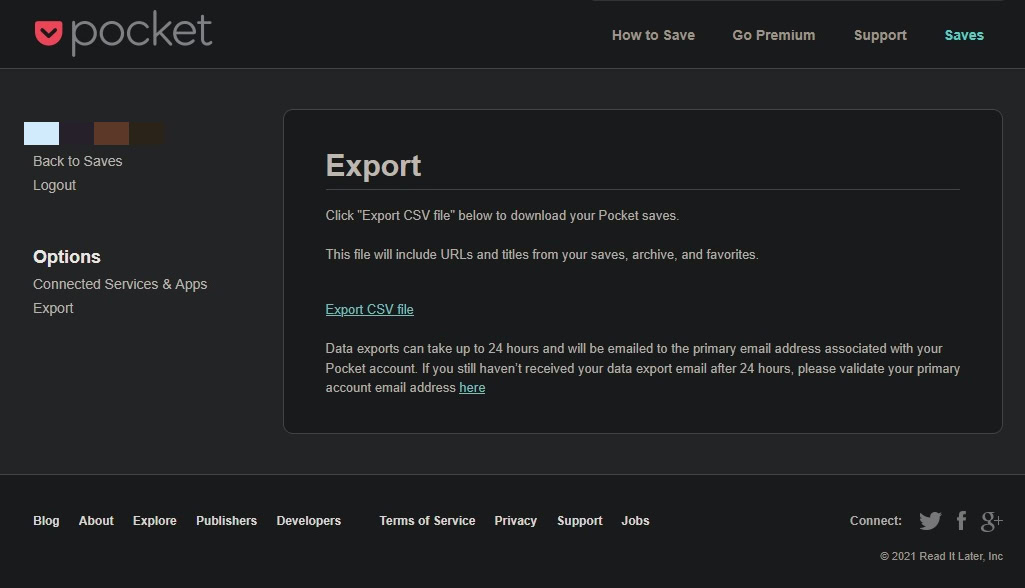Screen dimensions: 1025x588
Task: Open the How to Save page
Action: (653, 35)
